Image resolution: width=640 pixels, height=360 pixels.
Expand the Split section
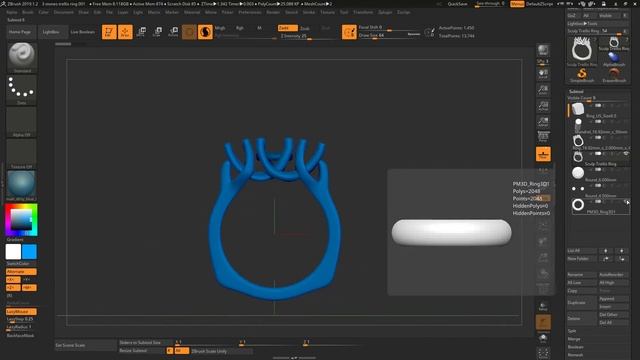click(x=572, y=331)
